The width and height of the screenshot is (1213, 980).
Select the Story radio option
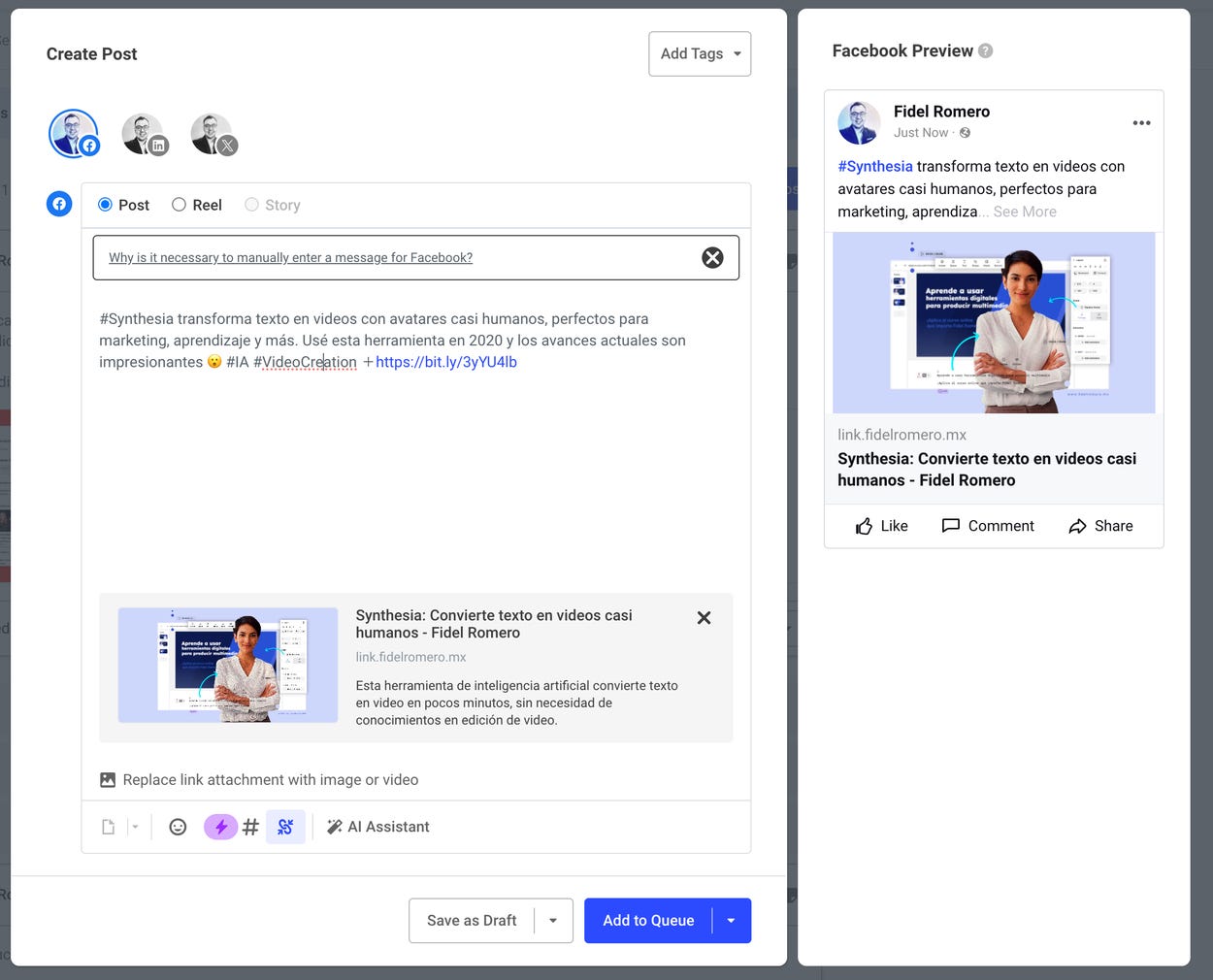pyautogui.click(x=272, y=205)
